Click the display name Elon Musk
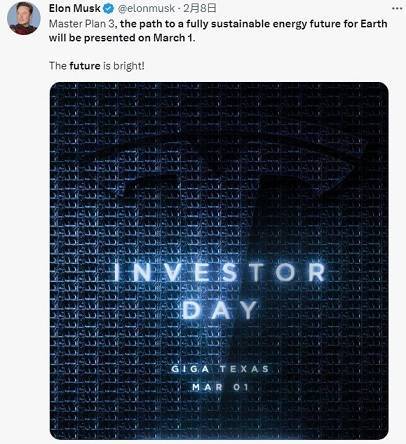The image size is (406, 444). click(x=75, y=8)
